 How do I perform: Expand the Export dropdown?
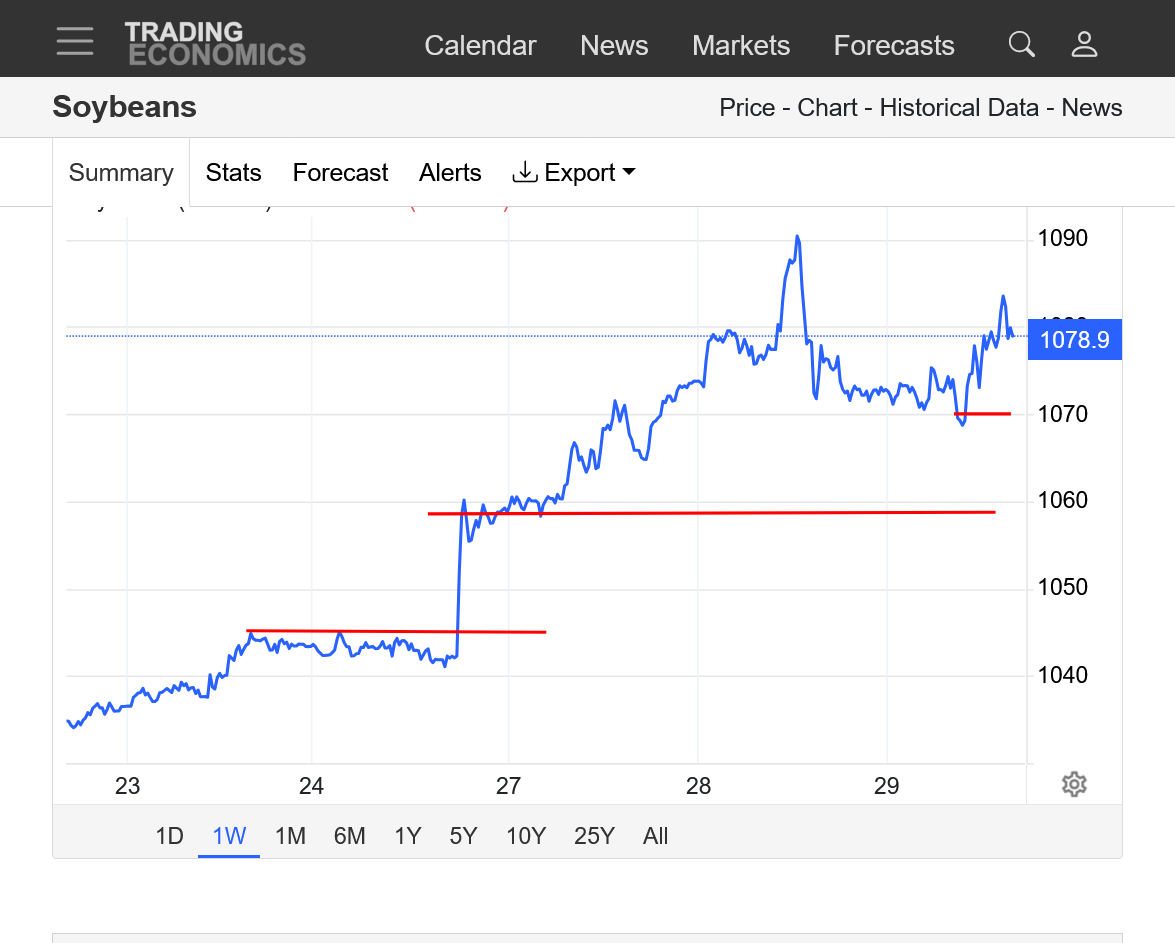tap(574, 173)
